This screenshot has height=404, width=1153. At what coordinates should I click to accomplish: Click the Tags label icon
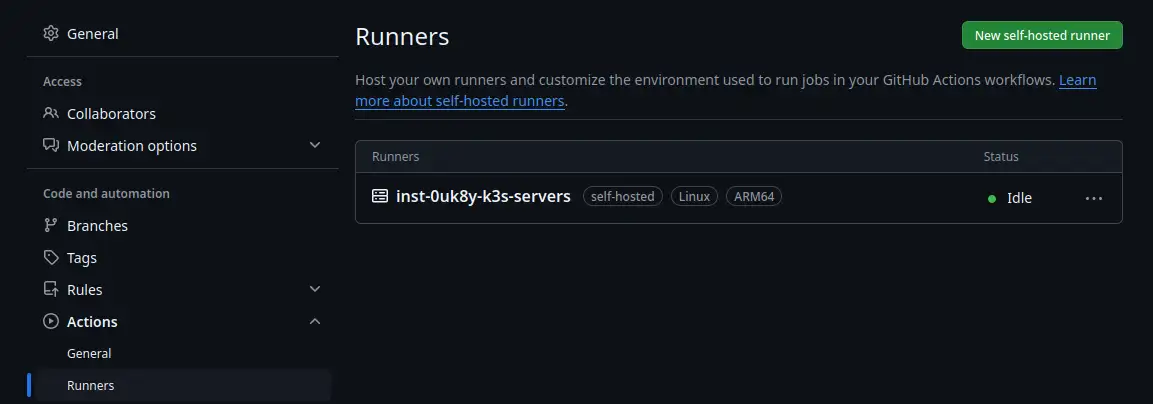(51, 258)
